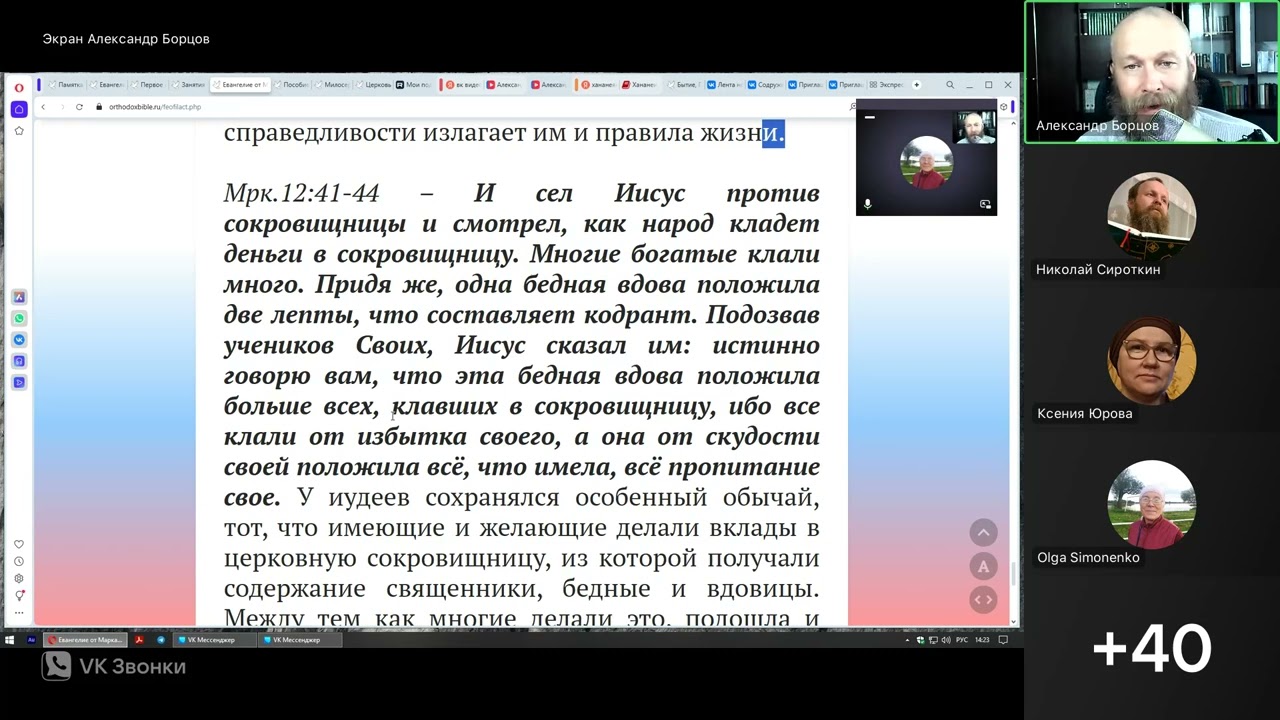This screenshot has height=720, width=1280.
Task: Show hidden tray icons chevron
Action: pyautogui.click(x=908, y=640)
